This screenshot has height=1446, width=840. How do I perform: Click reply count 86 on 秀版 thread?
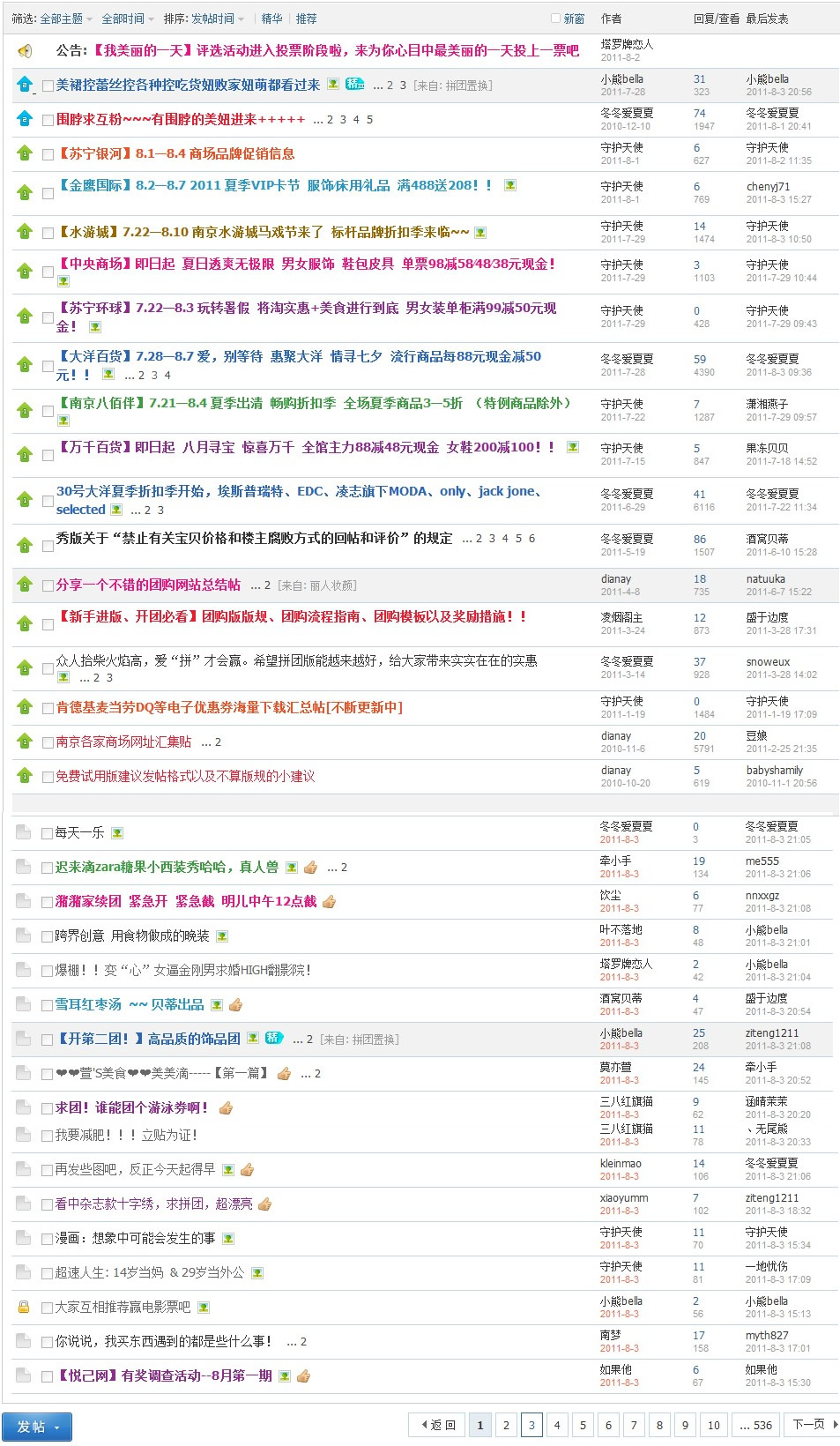700,539
